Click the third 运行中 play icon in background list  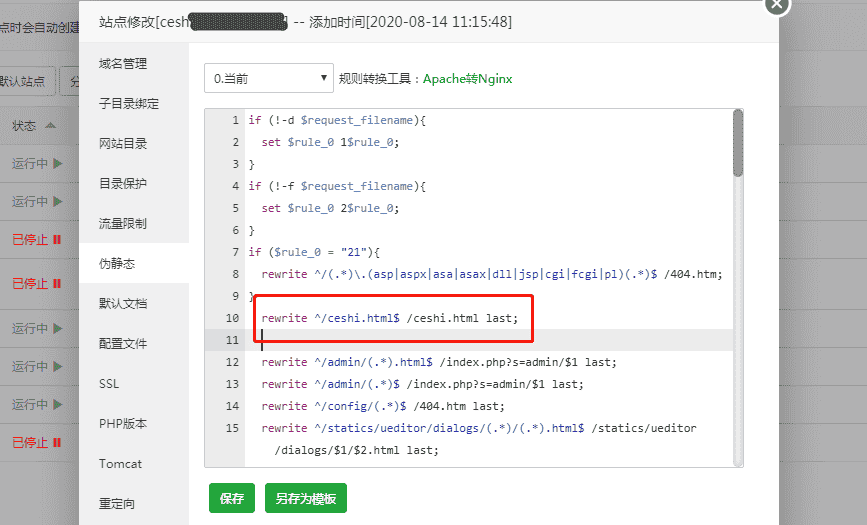tap(58, 329)
